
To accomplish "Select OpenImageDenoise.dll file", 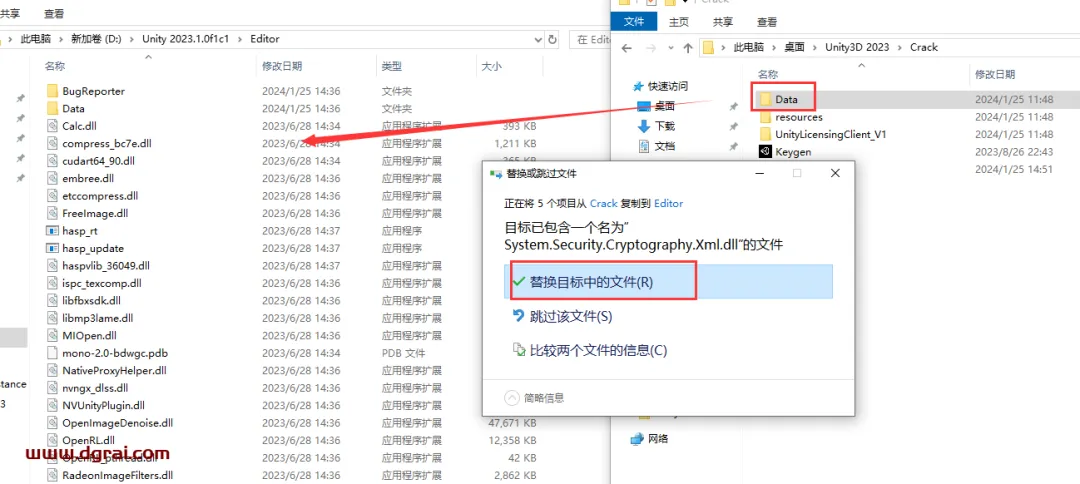I will point(118,423).
